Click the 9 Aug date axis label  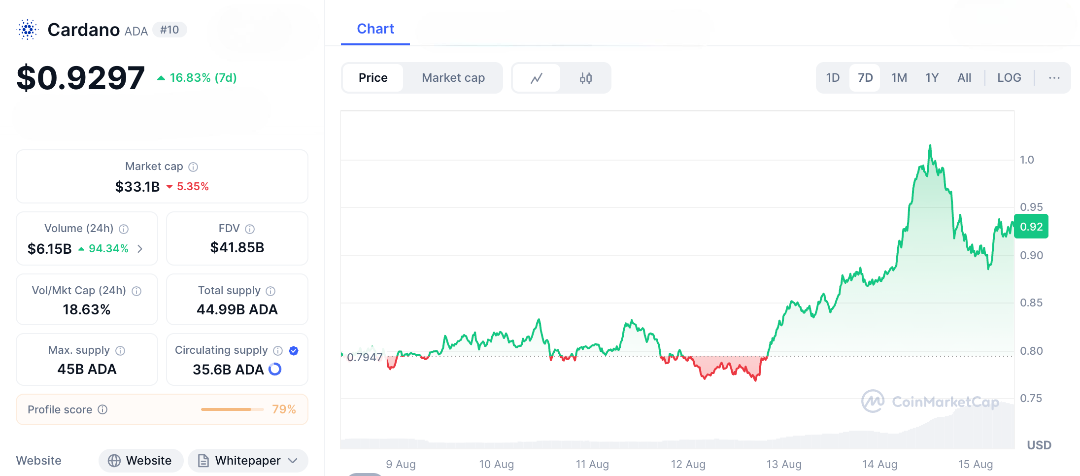401,464
